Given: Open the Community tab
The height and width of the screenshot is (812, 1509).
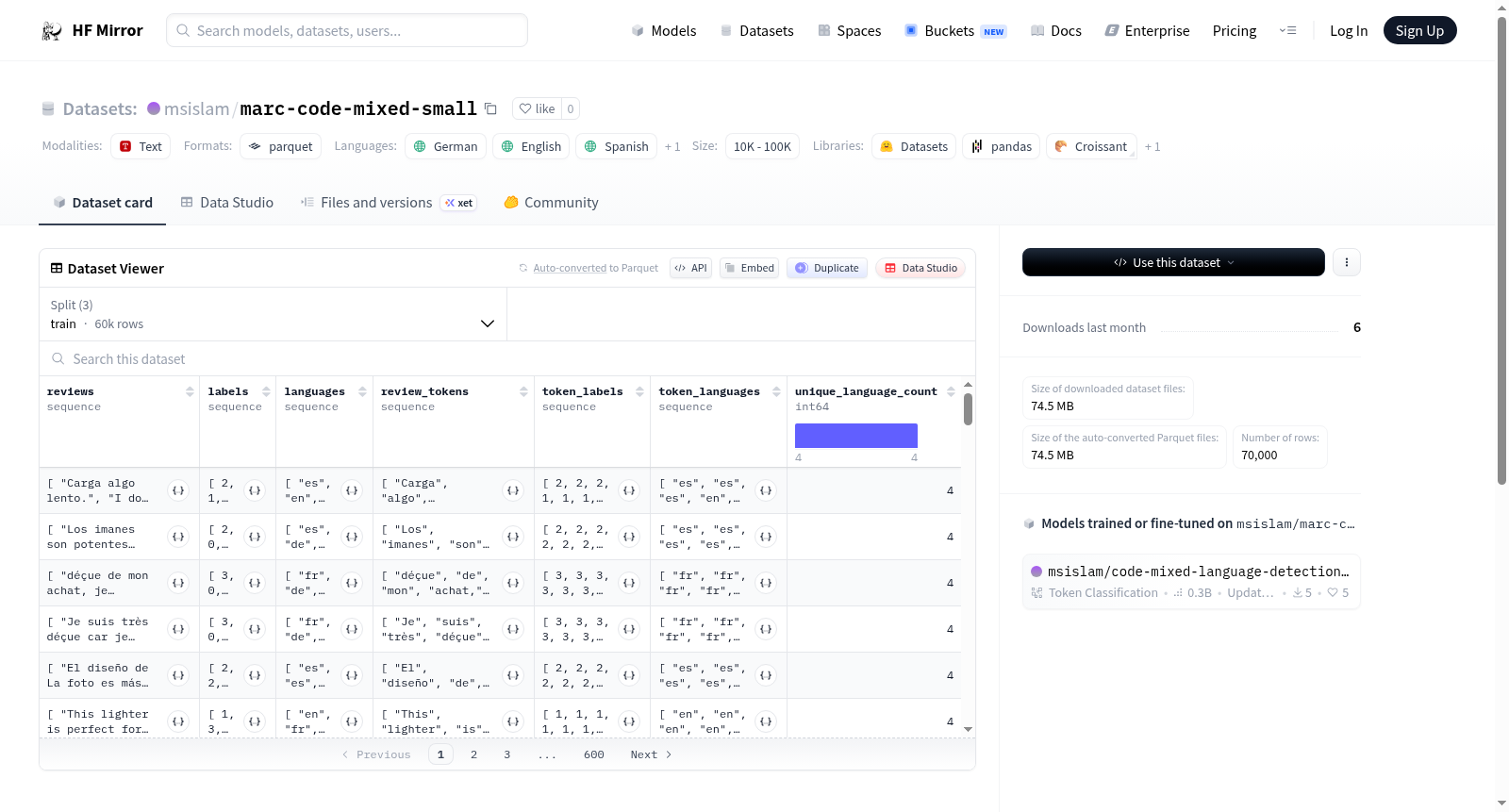Looking at the screenshot, I should click(x=551, y=203).
